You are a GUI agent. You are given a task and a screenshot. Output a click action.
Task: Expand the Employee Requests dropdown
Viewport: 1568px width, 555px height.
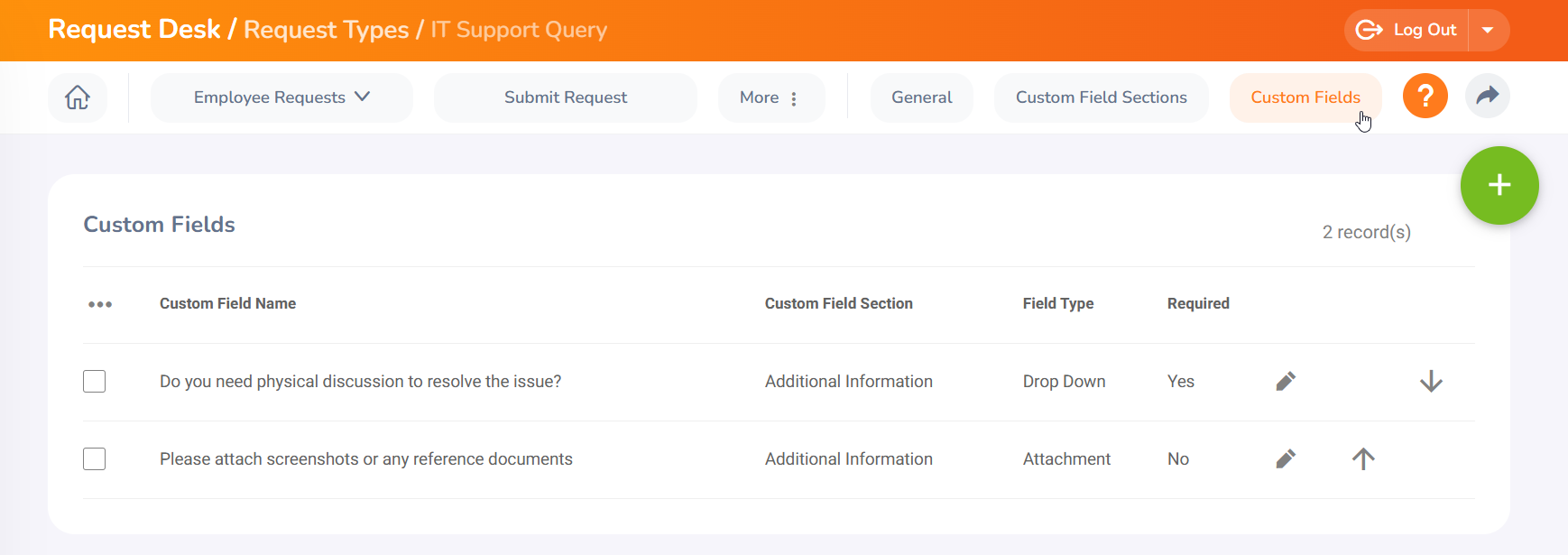point(281,97)
